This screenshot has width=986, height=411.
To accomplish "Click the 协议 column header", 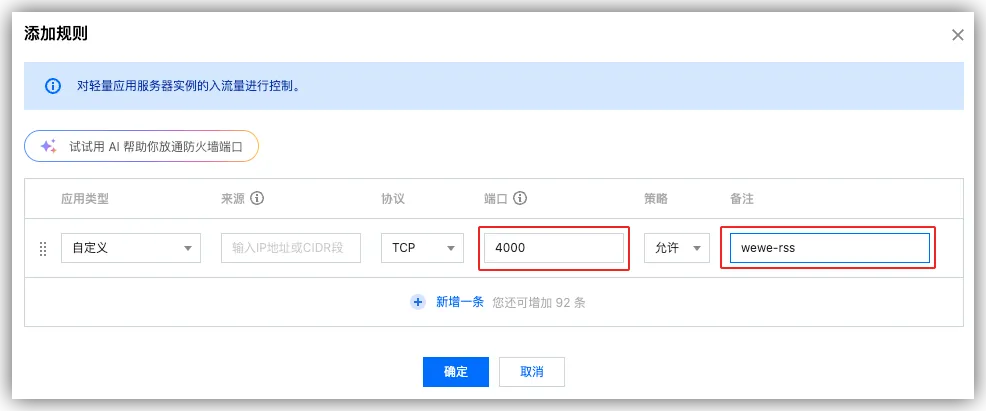I will point(393,199).
